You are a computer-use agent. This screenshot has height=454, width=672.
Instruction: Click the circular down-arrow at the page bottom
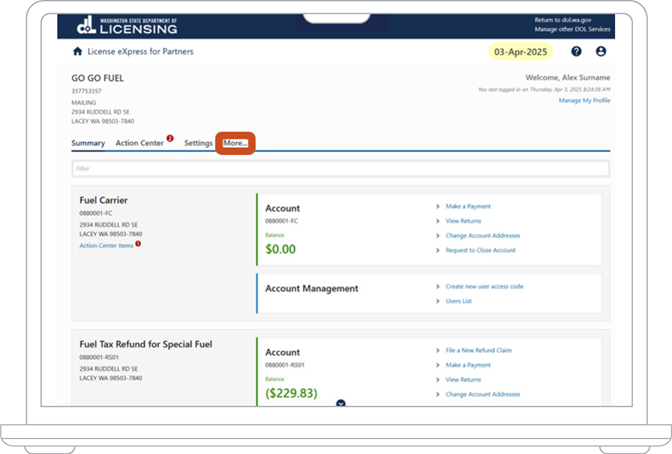[341, 403]
